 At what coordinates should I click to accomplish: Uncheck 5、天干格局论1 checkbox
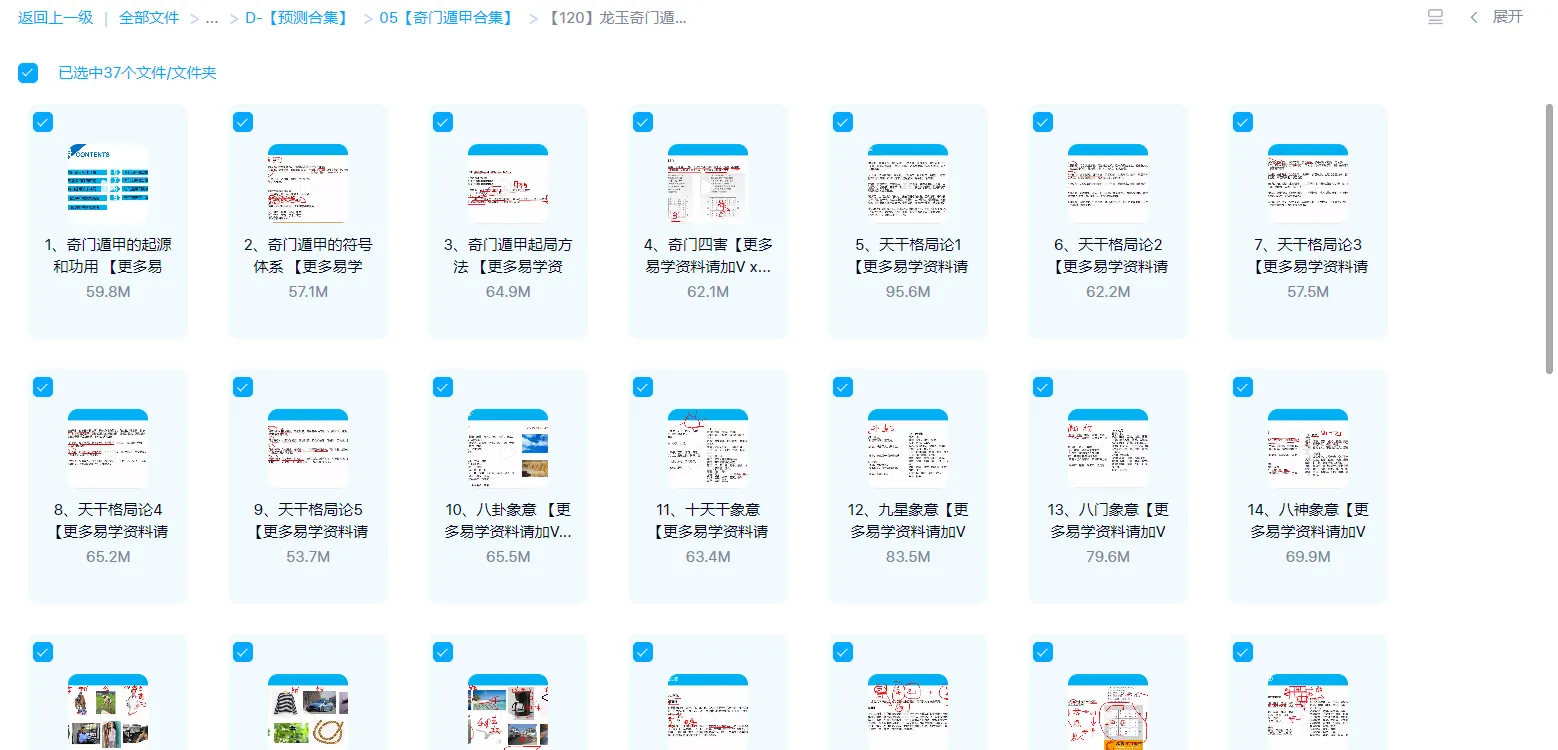842,121
